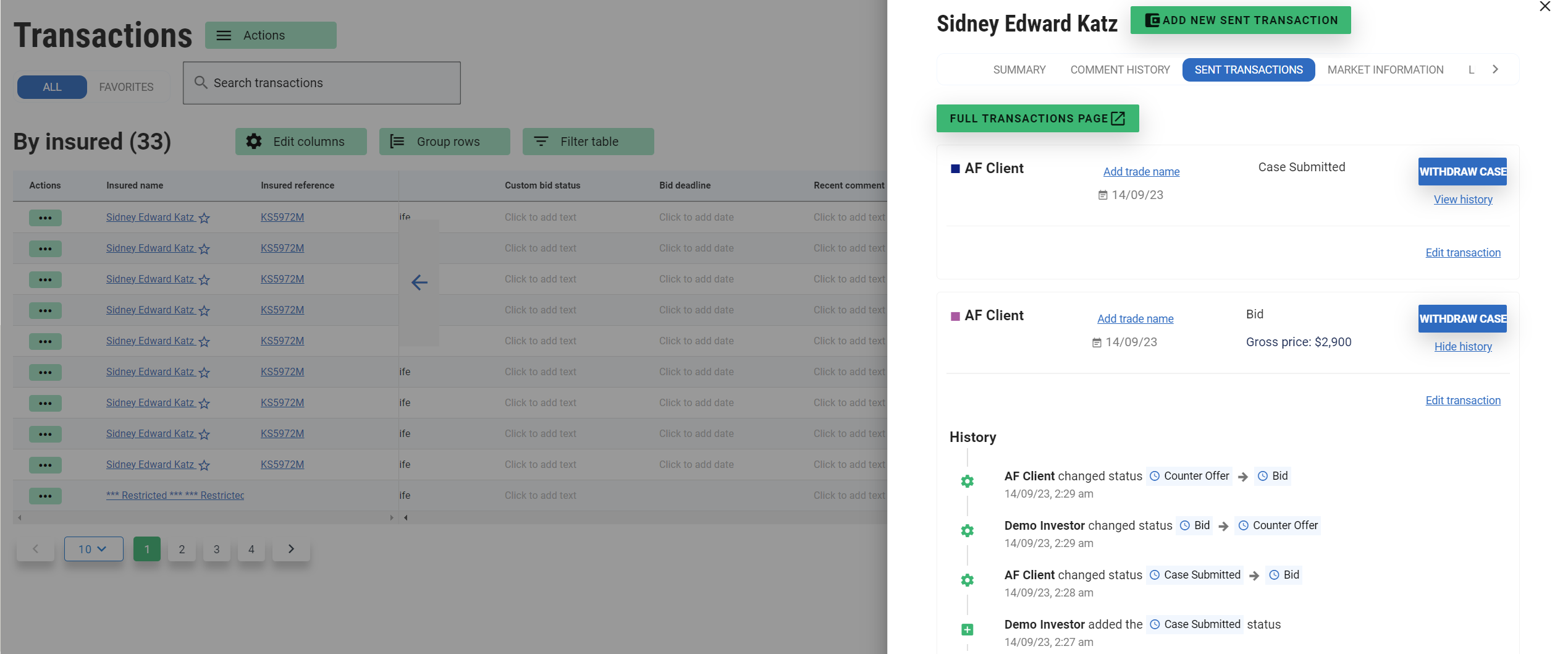Click Hide history link for Bid transaction
Viewport: 1568px width, 654px height.
[x=1462, y=347]
